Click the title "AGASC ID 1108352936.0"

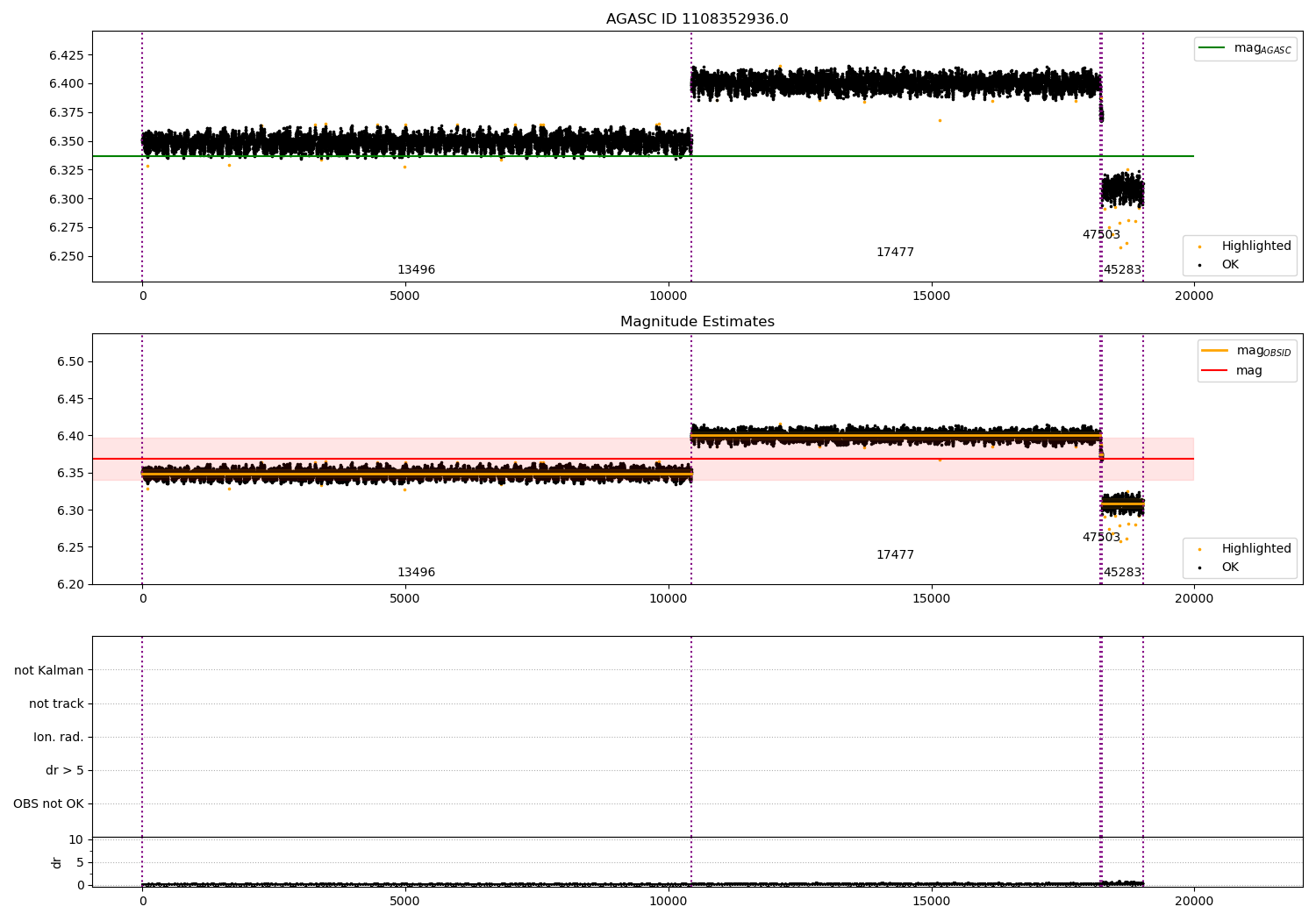point(697,19)
